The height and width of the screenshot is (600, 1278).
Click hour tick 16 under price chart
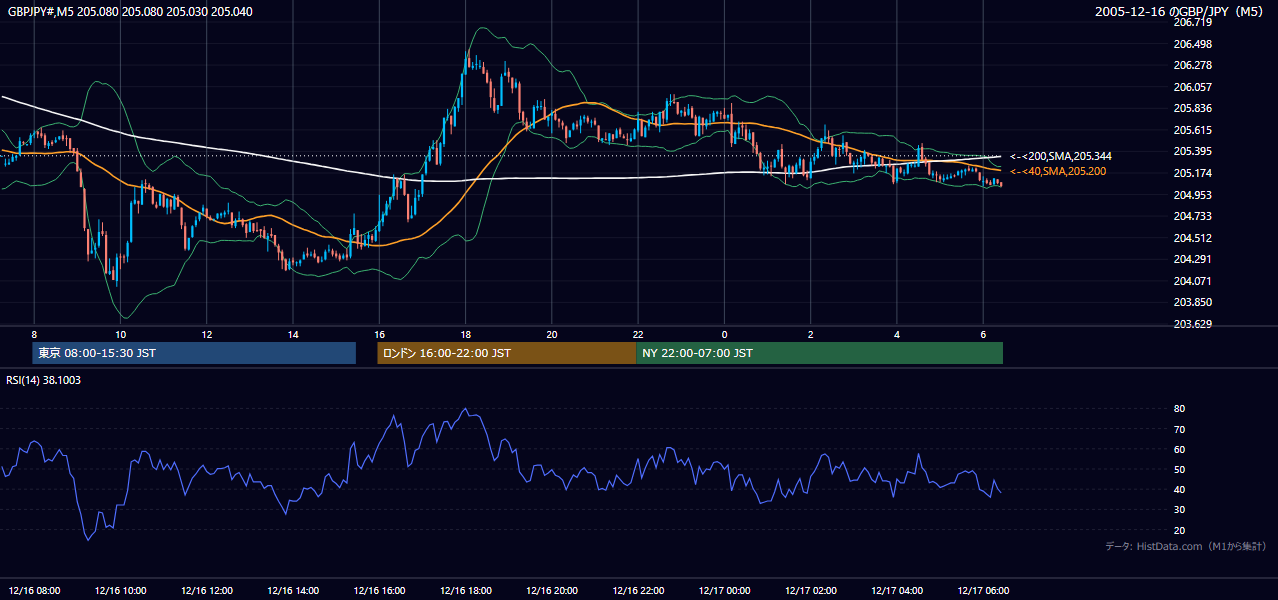coord(379,334)
